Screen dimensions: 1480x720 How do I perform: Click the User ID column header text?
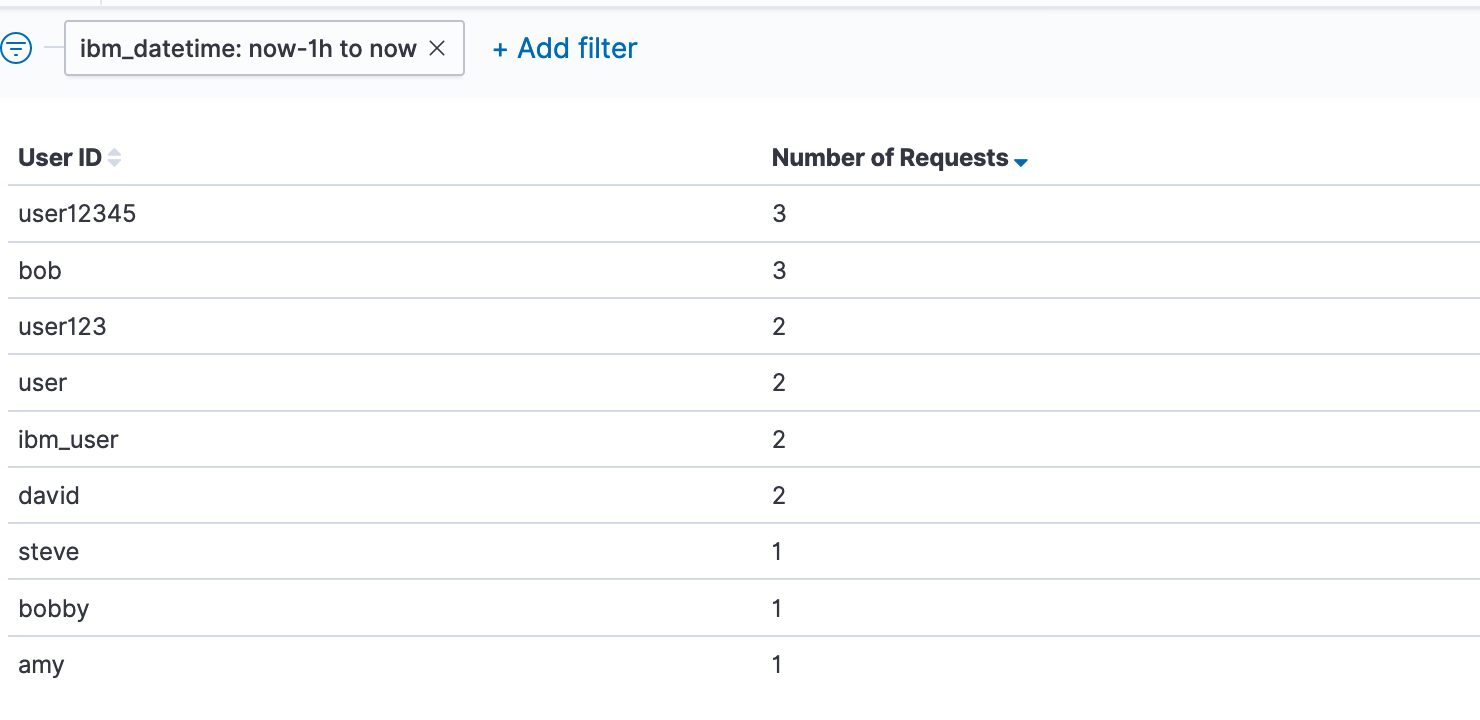click(x=60, y=158)
